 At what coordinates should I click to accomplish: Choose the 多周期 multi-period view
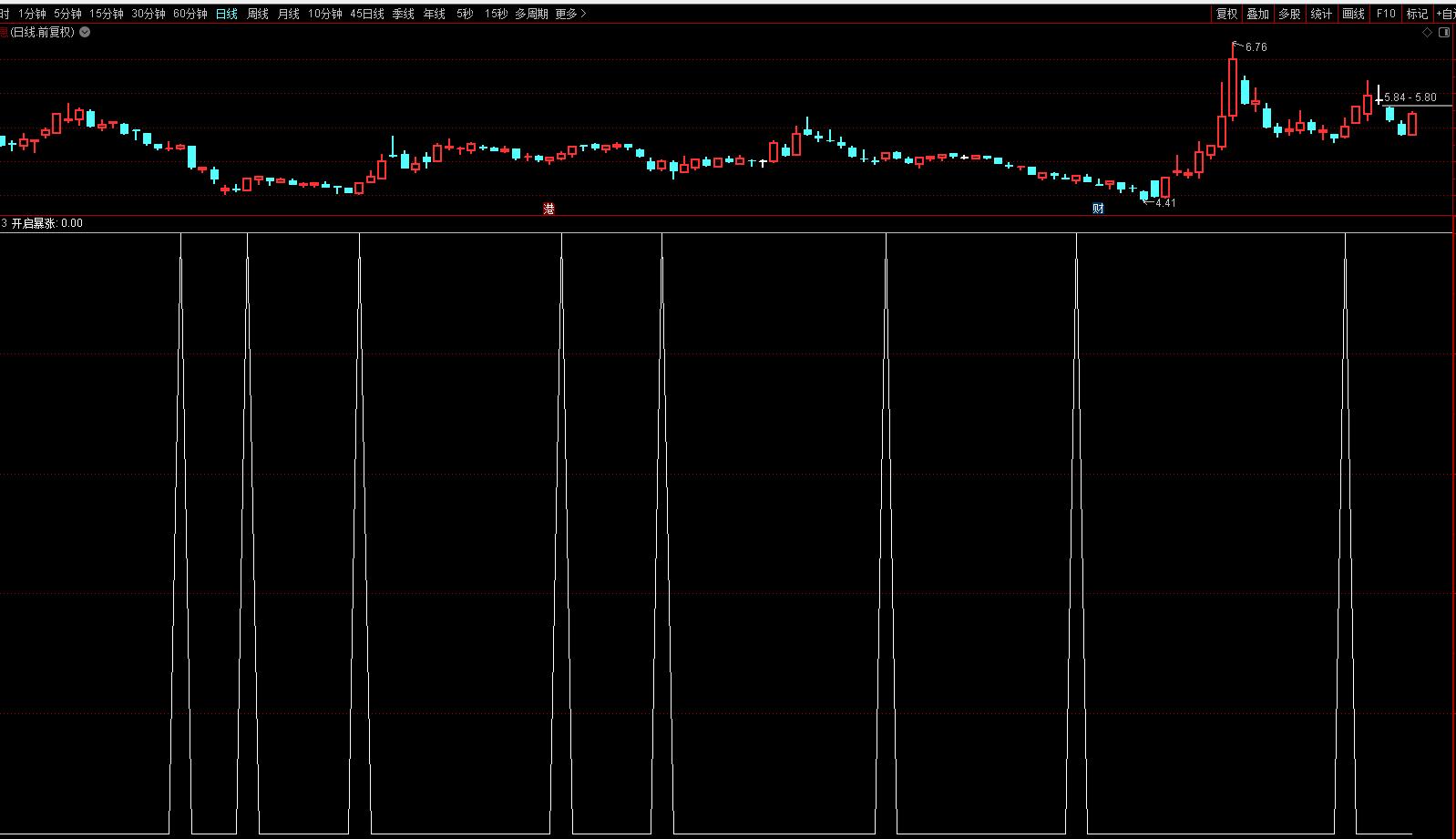[531, 14]
